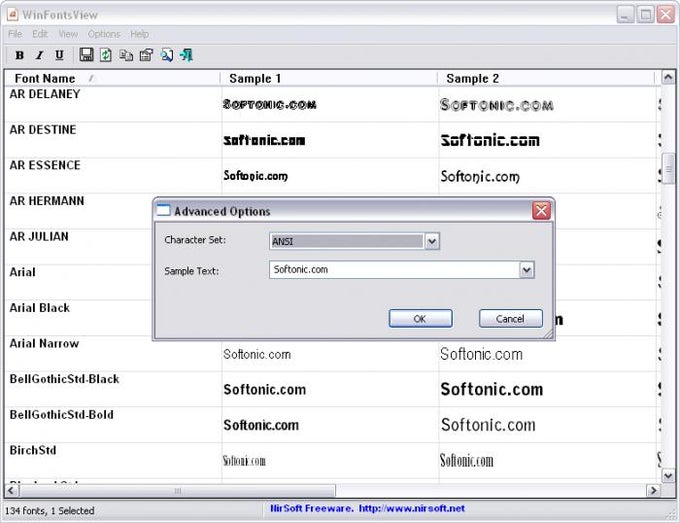680x523 pixels.
Task: Toggle bold formatting in toolbar
Action: (20, 55)
